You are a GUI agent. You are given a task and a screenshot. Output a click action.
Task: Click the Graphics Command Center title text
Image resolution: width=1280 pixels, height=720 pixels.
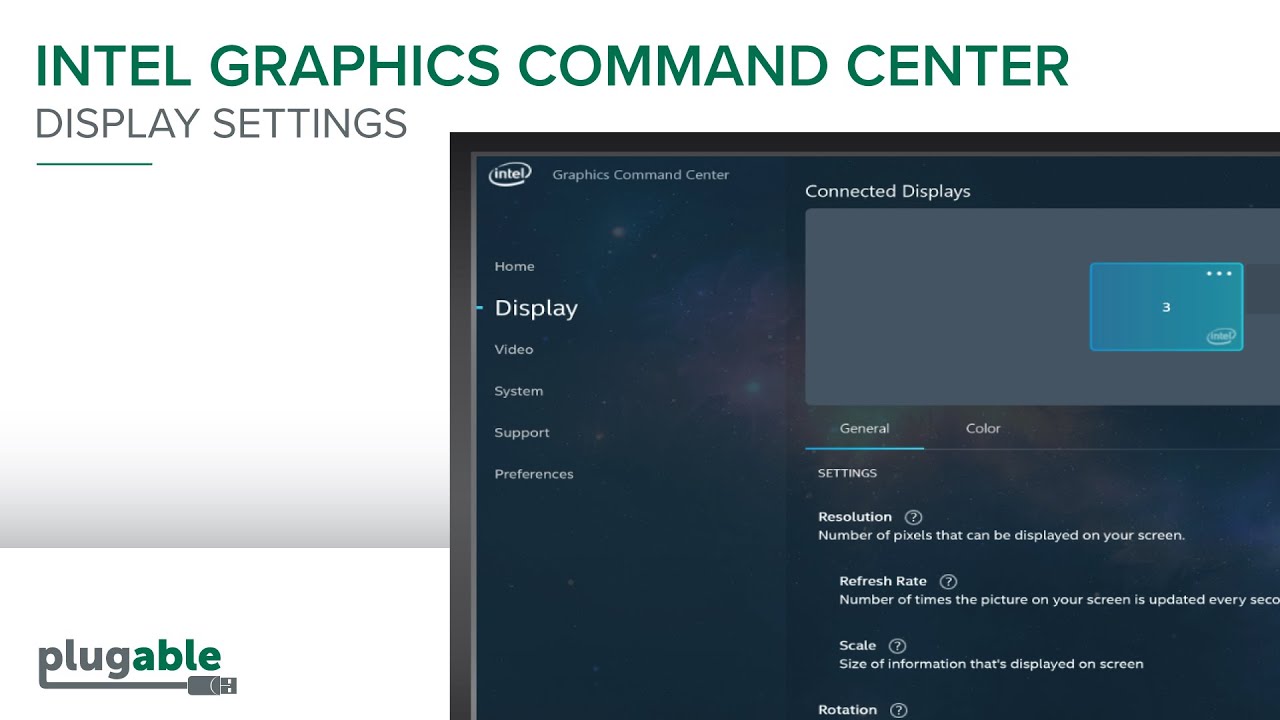coord(641,175)
